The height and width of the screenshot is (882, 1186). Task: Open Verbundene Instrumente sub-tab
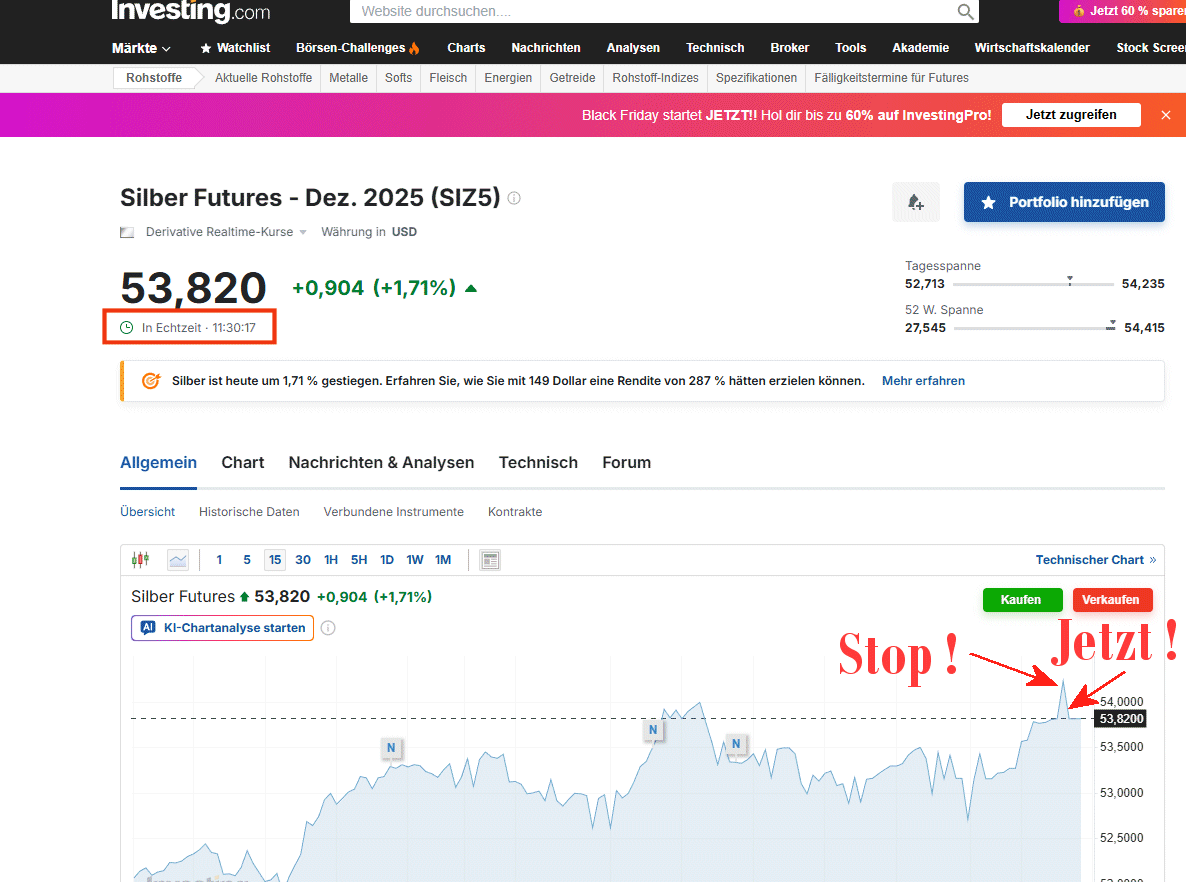point(393,512)
